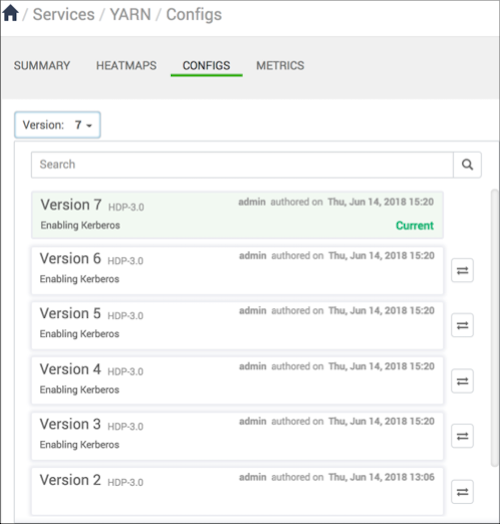The height and width of the screenshot is (524, 500).
Task: Select the current Version 7 entry
Action: (237, 215)
